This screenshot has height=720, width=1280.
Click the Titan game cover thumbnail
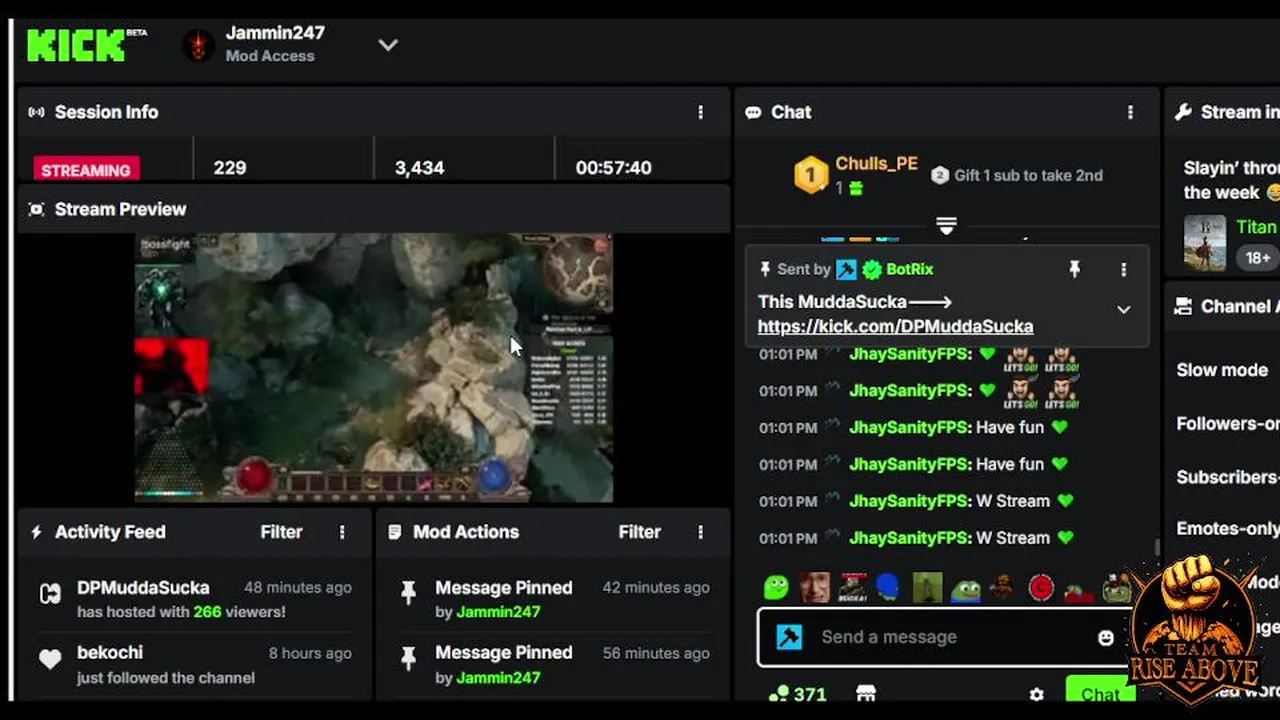(1204, 242)
